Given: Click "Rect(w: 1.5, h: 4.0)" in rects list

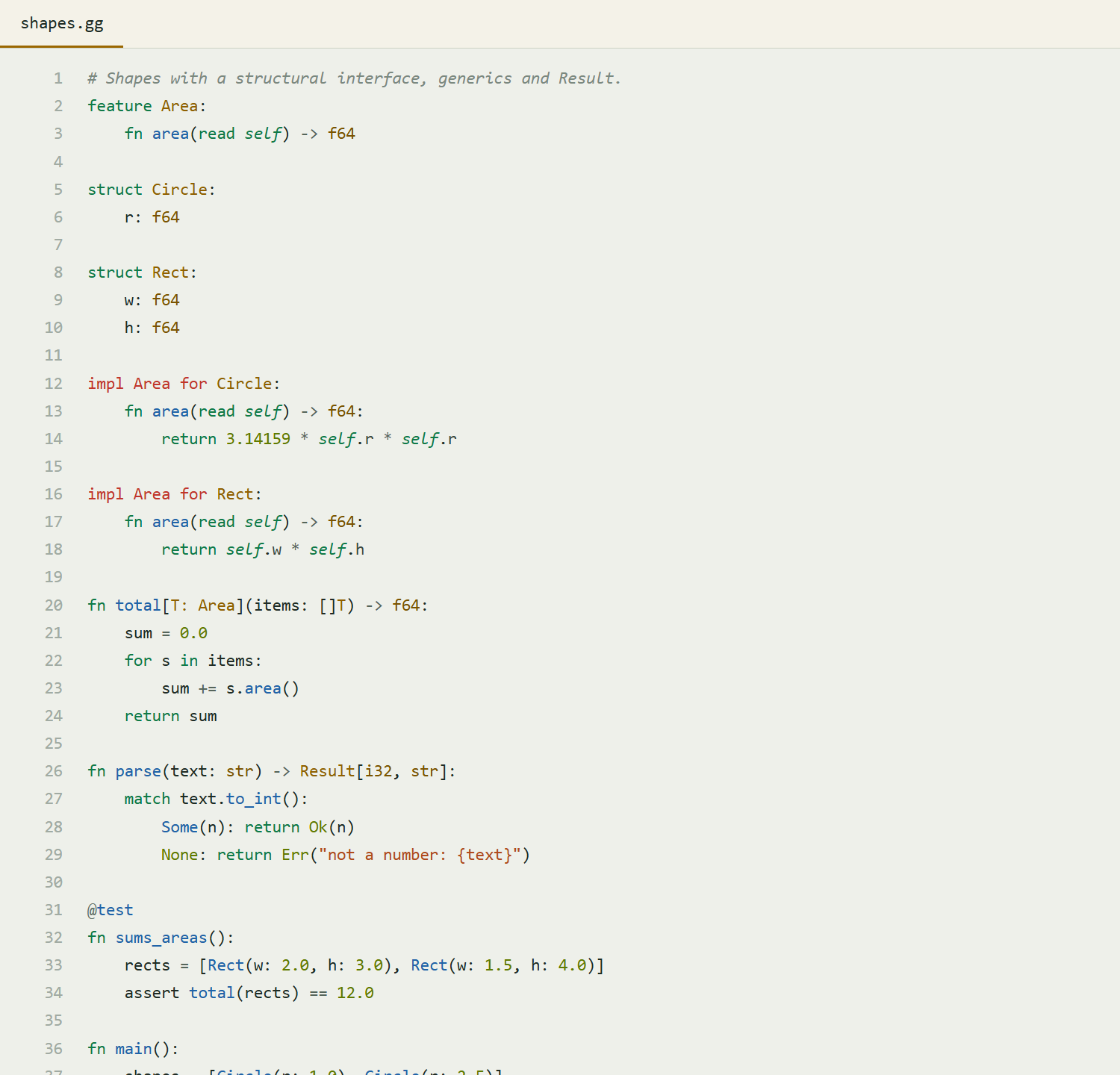Looking at the screenshot, I should 503,965.
